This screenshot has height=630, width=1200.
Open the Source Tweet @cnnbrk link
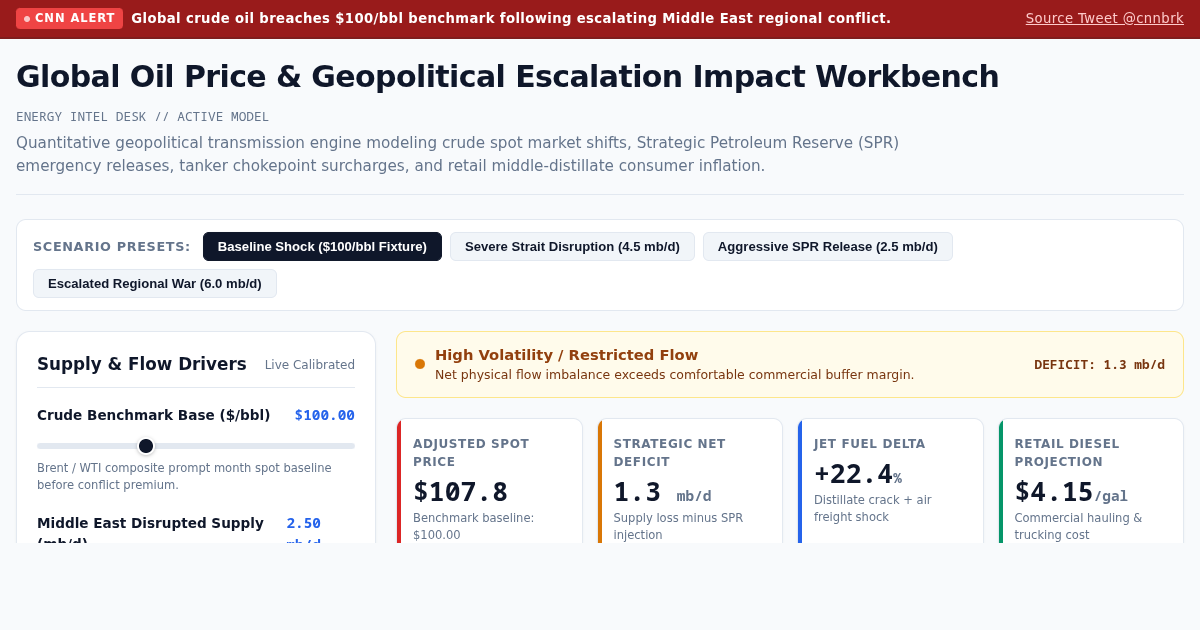point(1104,18)
